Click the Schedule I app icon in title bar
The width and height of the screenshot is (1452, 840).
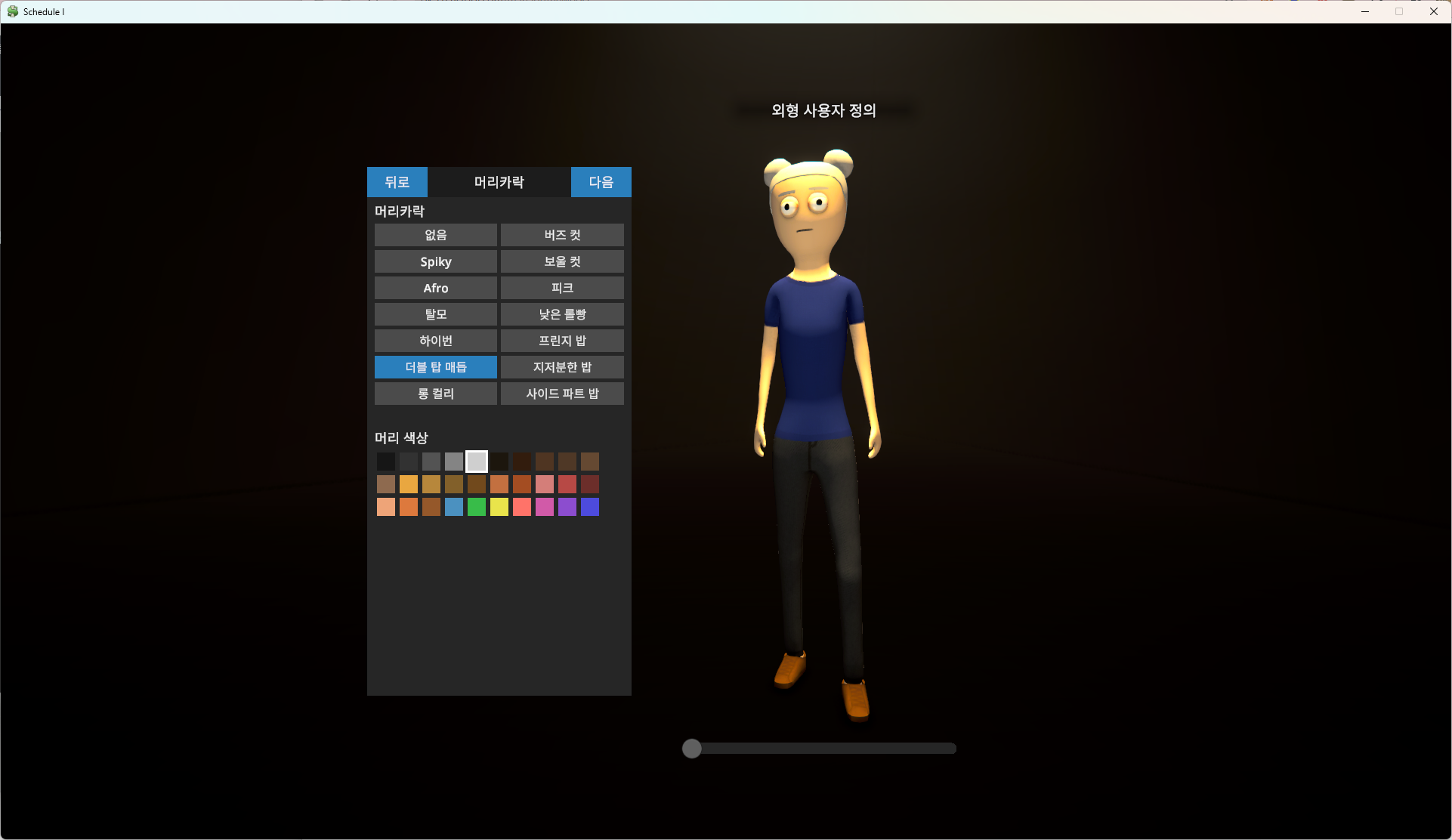pyautogui.click(x=13, y=11)
